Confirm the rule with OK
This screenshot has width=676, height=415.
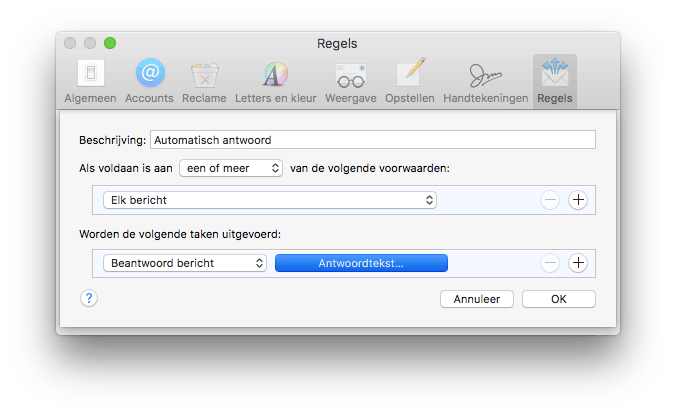tap(558, 298)
